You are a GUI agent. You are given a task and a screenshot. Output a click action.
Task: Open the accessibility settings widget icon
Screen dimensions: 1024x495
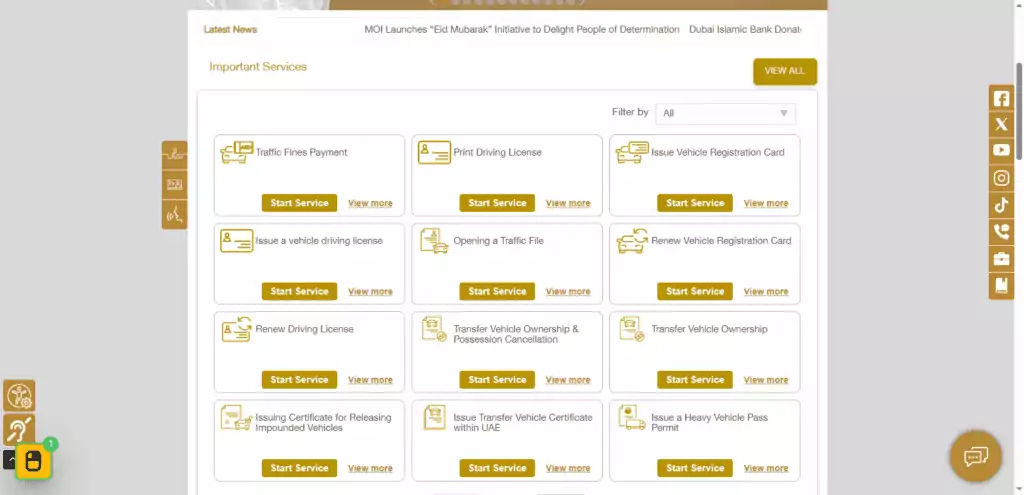tap(19, 396)
